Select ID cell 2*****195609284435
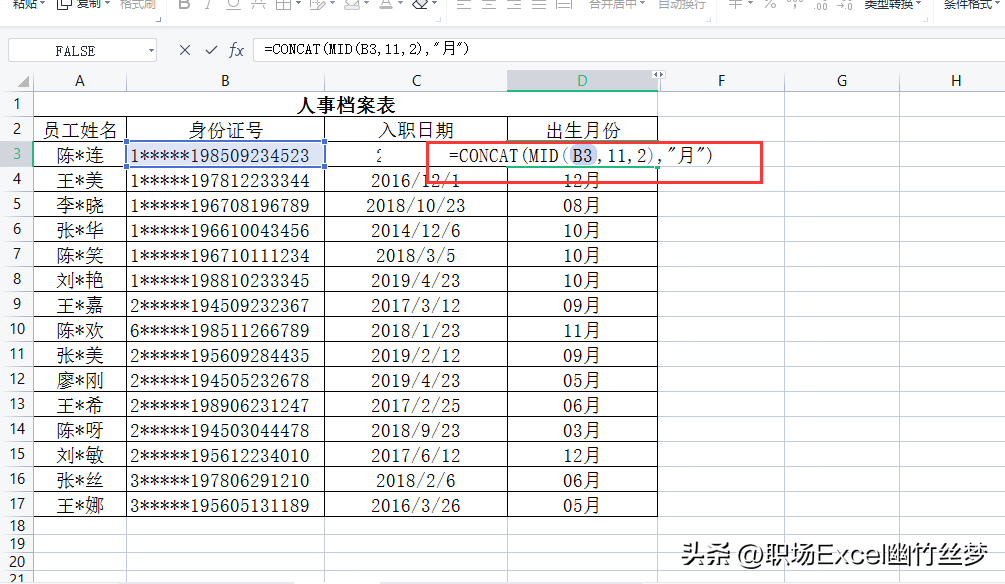This screenshot has height=584, width=1005. pyautogui.click(x=226, y=355)
